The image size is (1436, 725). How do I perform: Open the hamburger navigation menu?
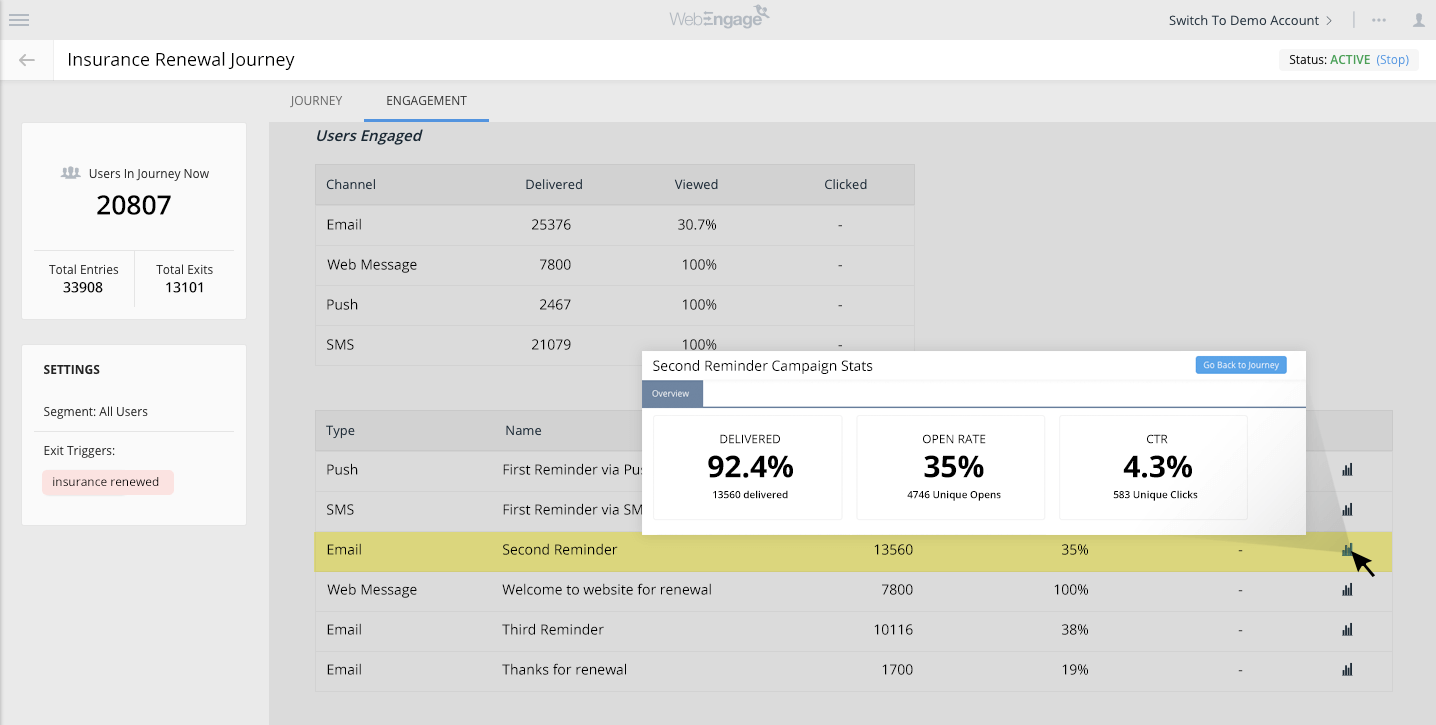click(18, 20)
